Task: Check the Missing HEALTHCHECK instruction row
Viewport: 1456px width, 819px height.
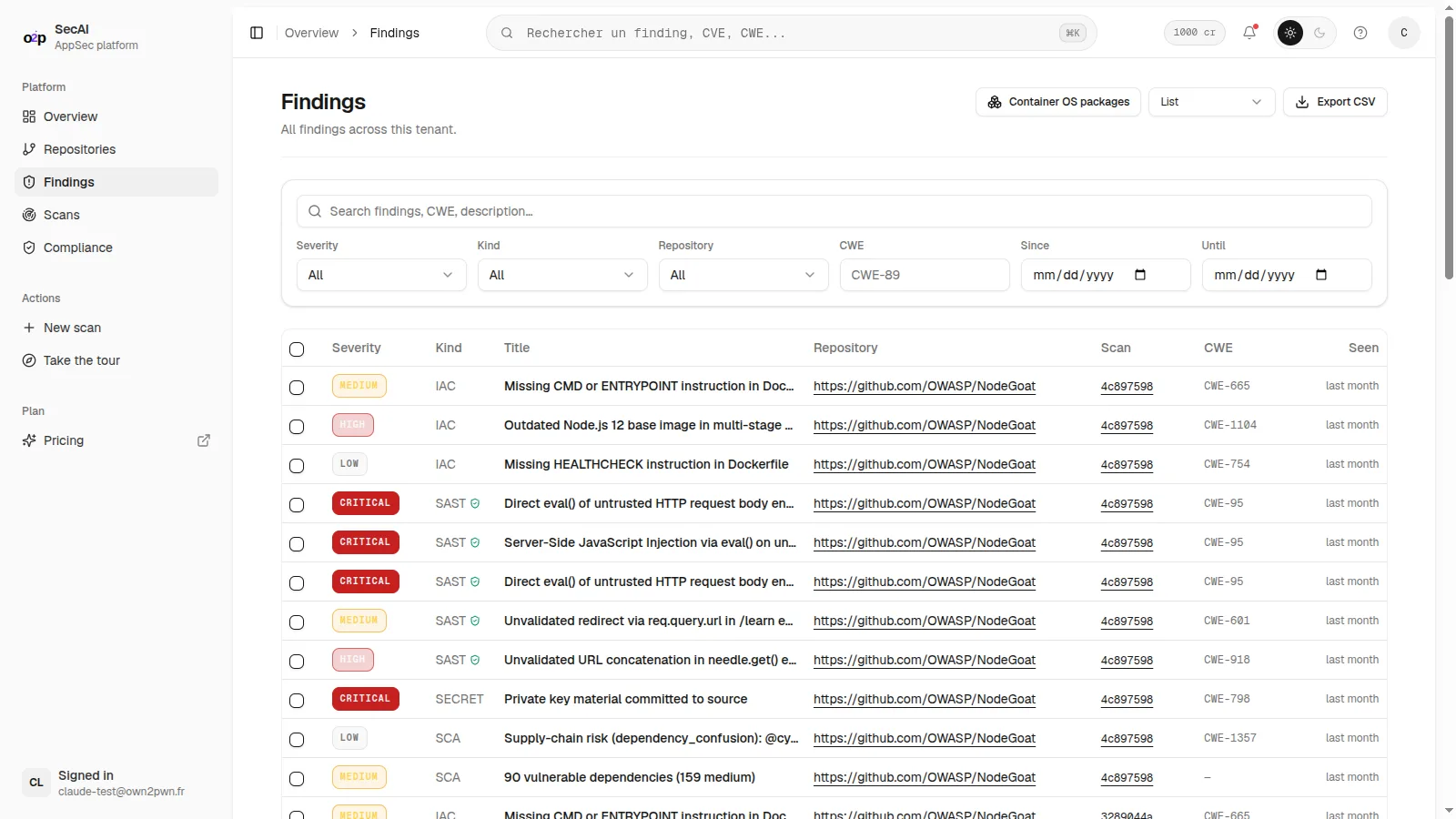Action: [x=297, y=466]
